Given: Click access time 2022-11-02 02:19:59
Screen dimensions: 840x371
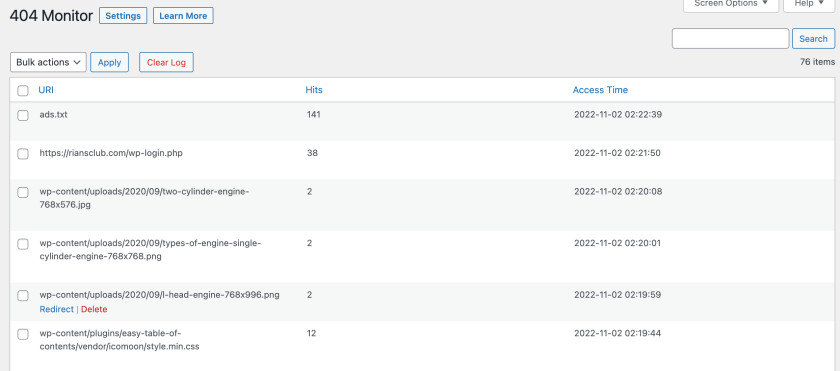Looking at the screenshot, I should 618,294.
